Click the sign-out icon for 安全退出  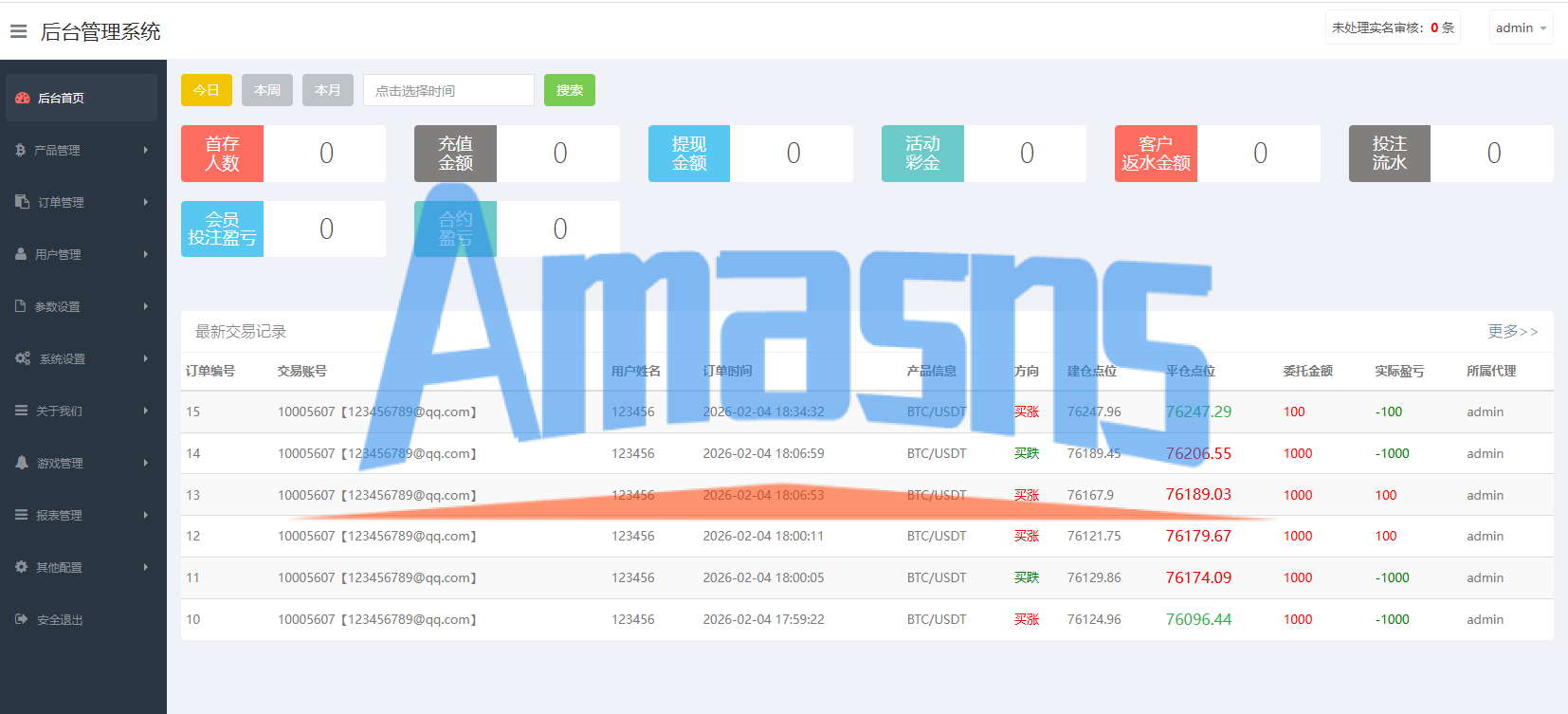coord(22,619)
